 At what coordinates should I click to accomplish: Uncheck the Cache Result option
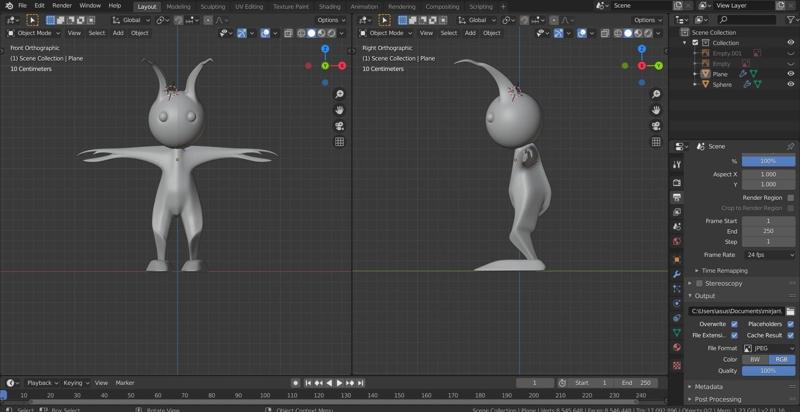[791, 335]
